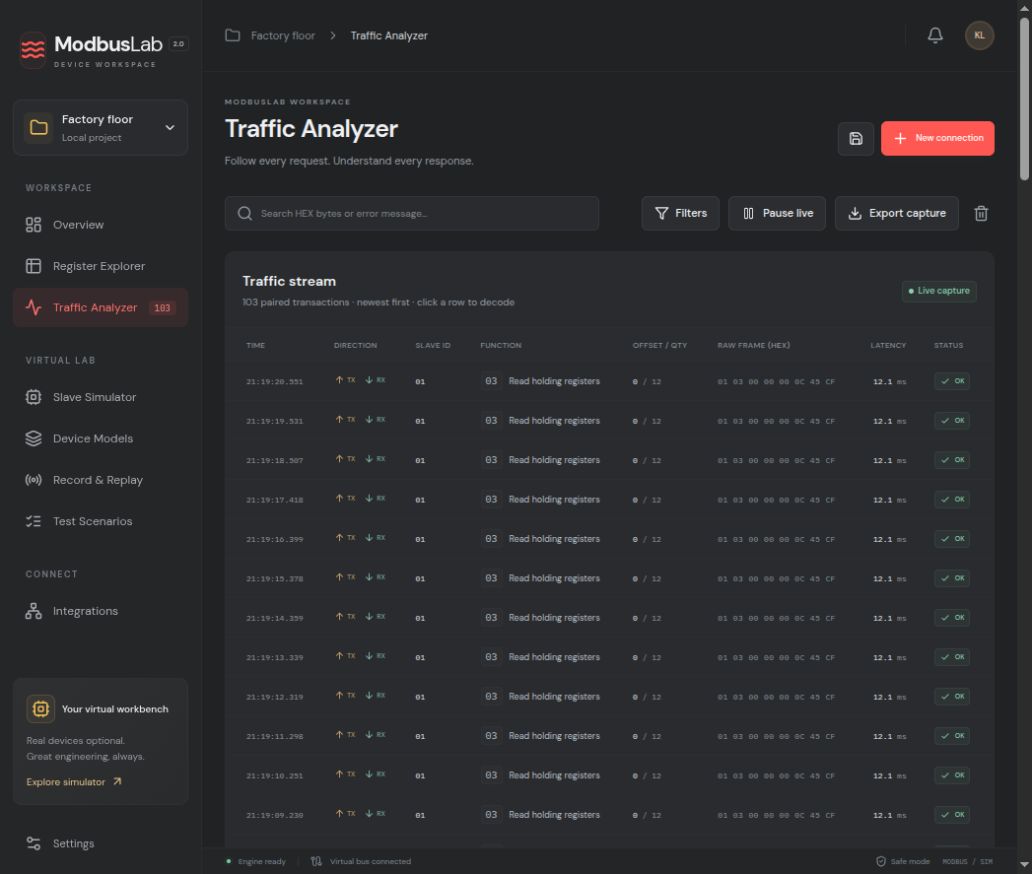The height and width of the screenshot is (874, 1032).
Task: Sort by the TIME column header
Action: (x=255, y=346)
